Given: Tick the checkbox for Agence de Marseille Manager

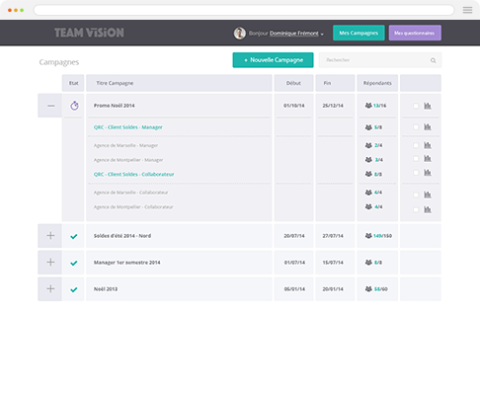Looking at the screenshot, I should point(416,145).
